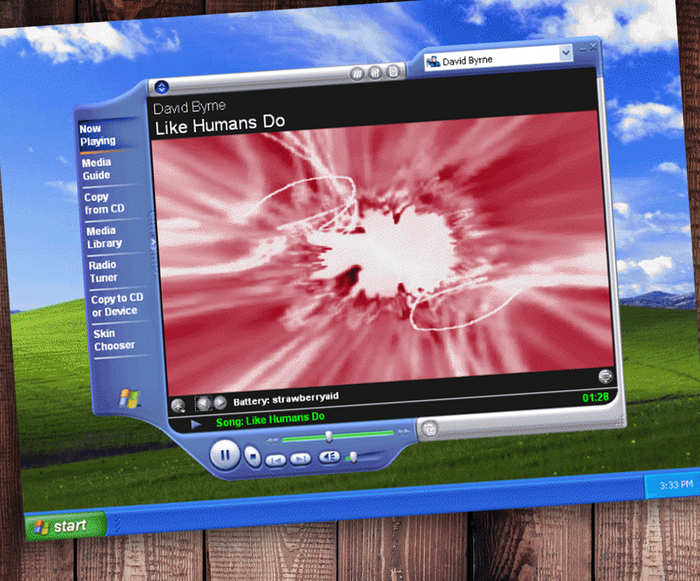Image resolution: width=700 pixels, height=581 pixels.
Task: Open the Media Guide tab
Action: (96, 169)
